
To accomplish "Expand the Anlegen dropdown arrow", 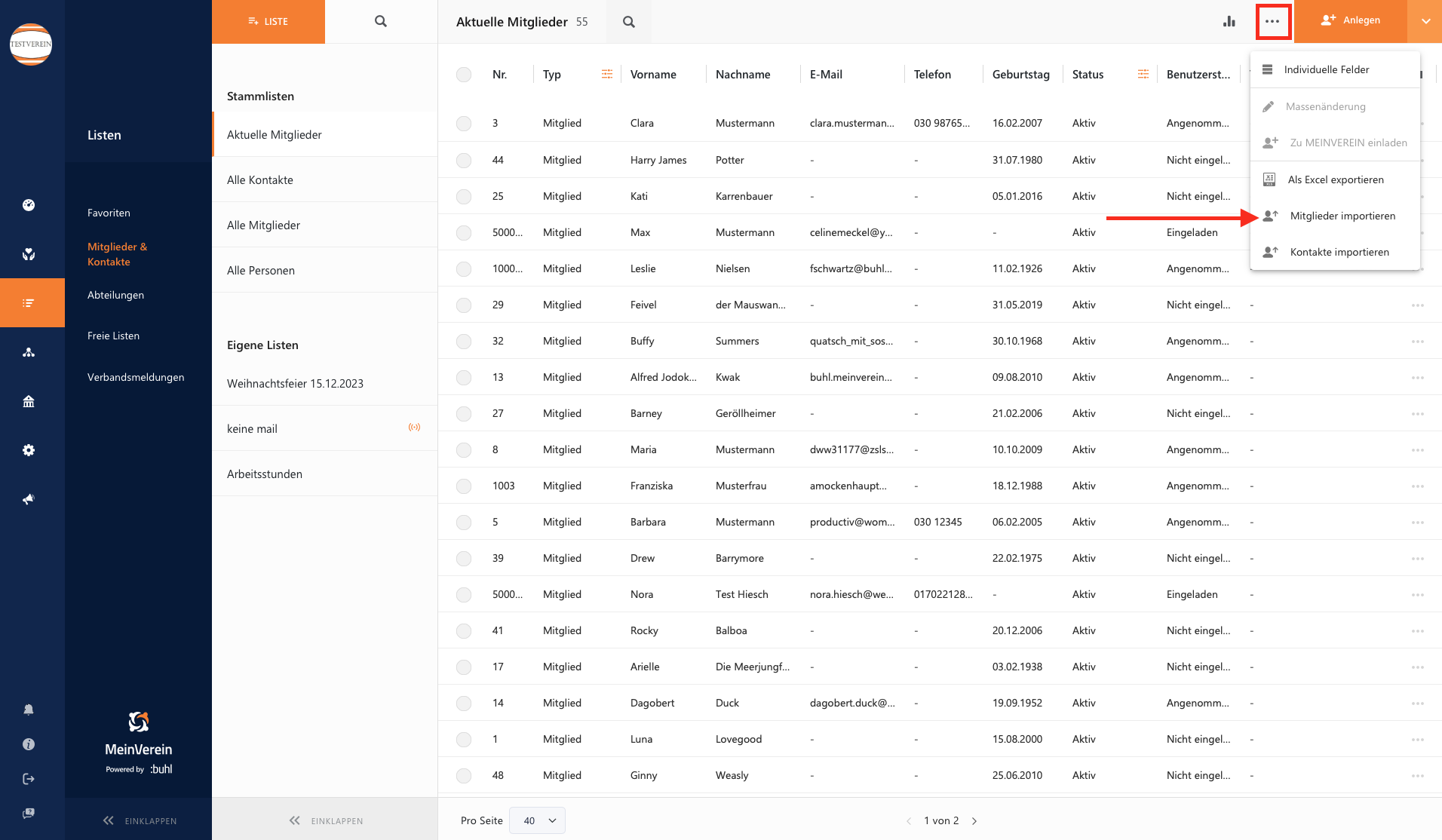I will pyautogui.click(x=1425, y=21).
